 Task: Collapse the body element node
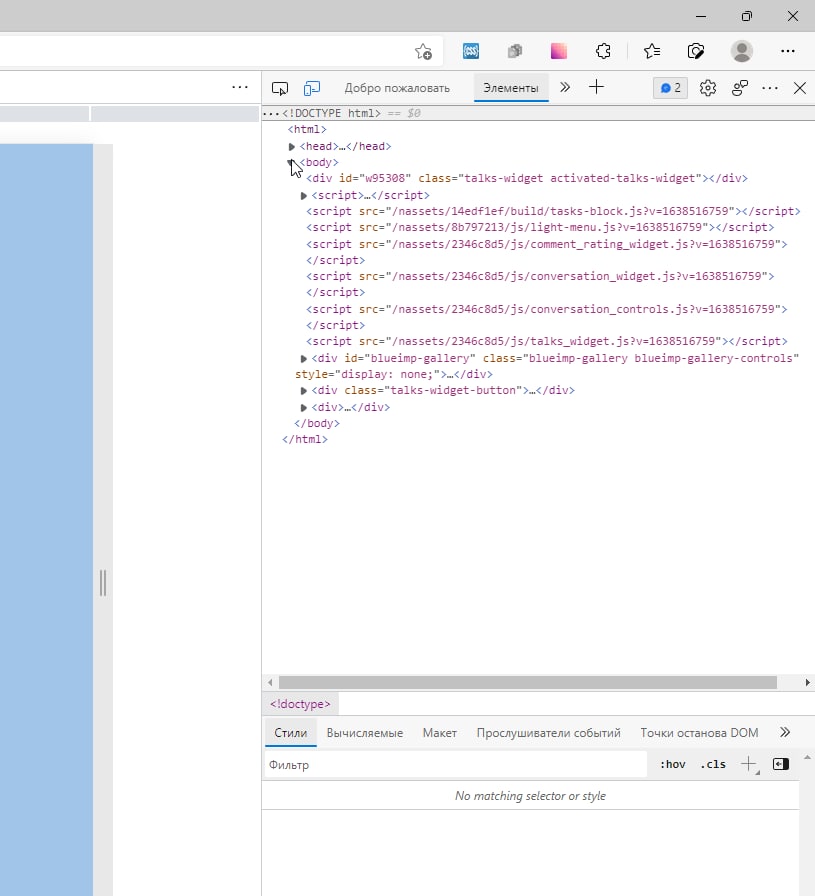pyautogui.click(x=291, y=163)
